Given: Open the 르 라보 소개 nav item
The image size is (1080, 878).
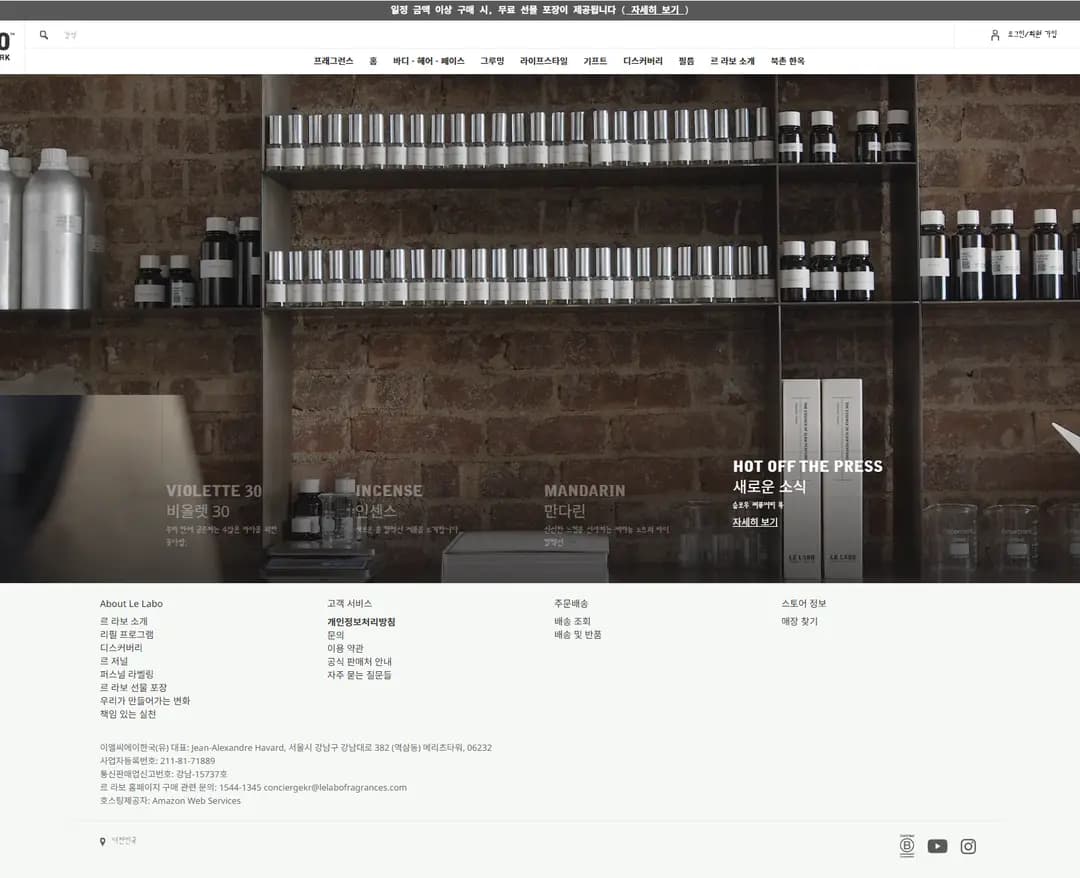Looking at the screenshot, I should (x=732, y=61).
